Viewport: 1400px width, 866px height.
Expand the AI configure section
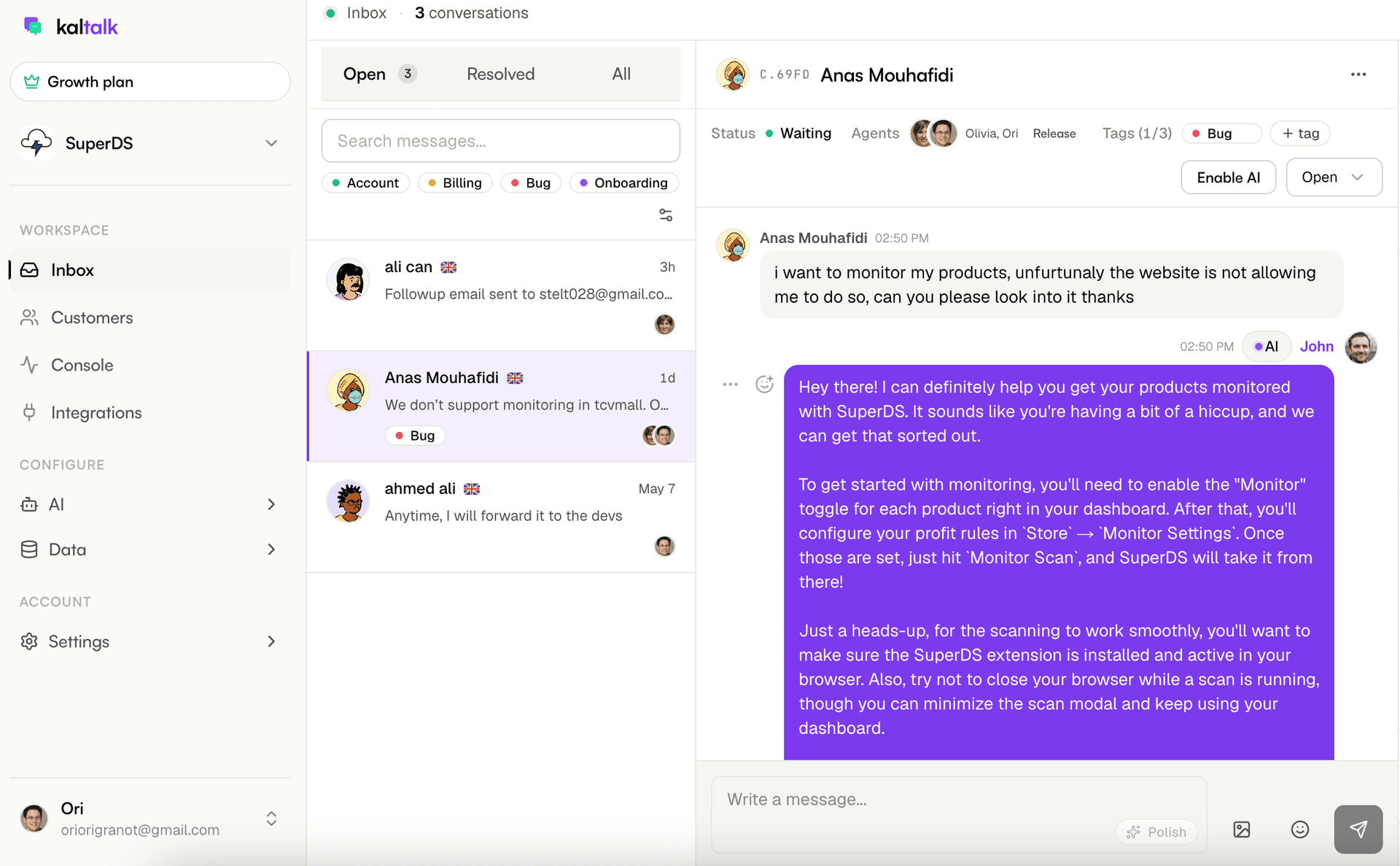pos(271,504)
